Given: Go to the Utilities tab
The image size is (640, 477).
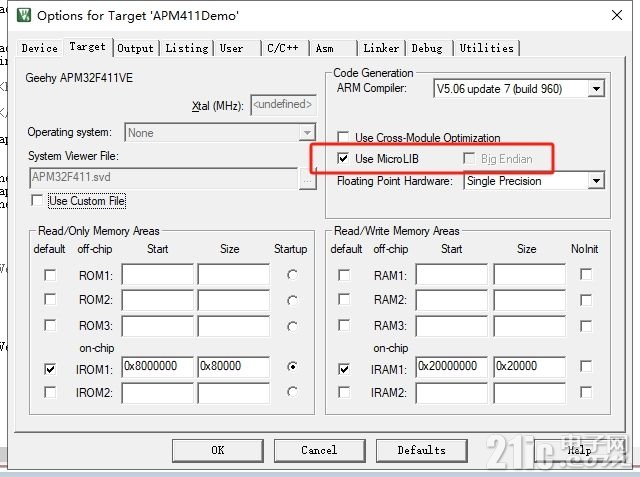Looking at the screenshot, I should pos(487,48).
